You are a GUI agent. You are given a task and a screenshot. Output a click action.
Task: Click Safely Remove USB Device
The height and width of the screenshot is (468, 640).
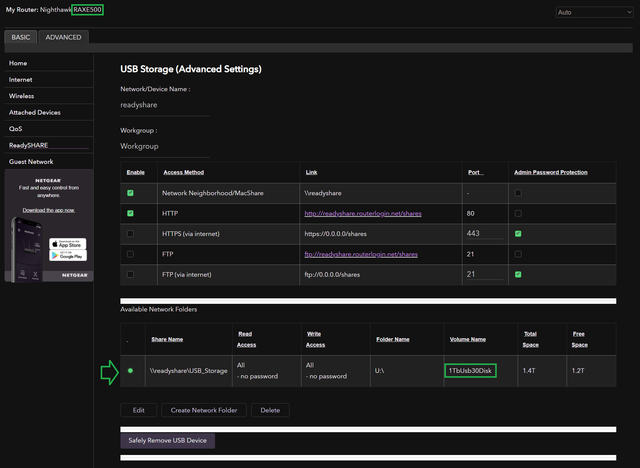(x=167, y=440)
